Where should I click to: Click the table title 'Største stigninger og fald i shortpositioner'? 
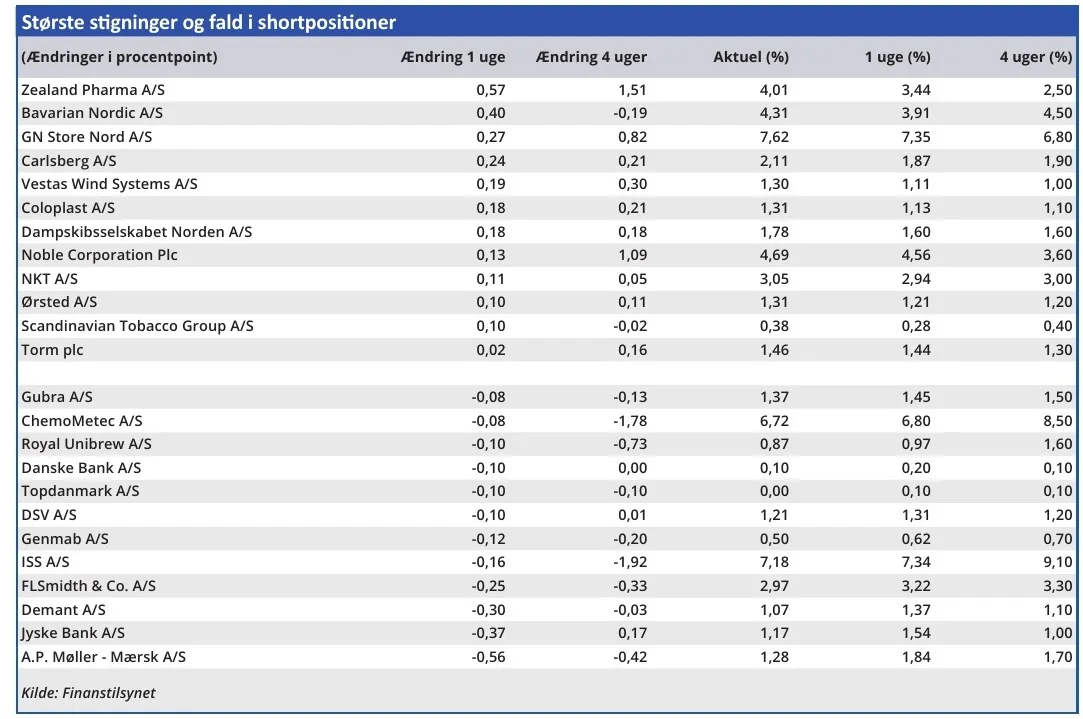click(x=209, y=23)
